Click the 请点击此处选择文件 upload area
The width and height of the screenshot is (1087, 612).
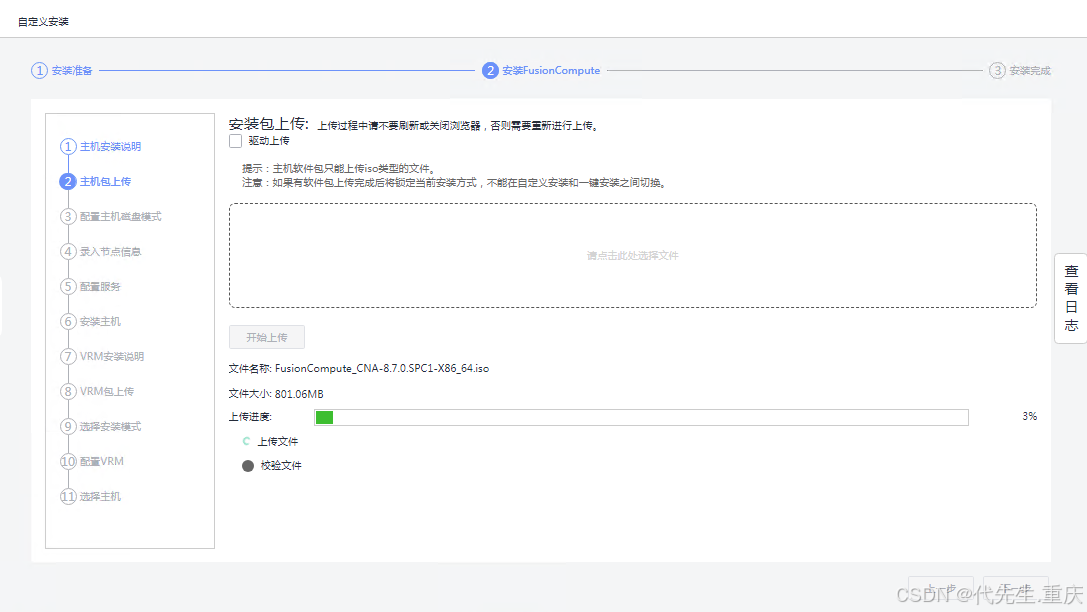633,256
